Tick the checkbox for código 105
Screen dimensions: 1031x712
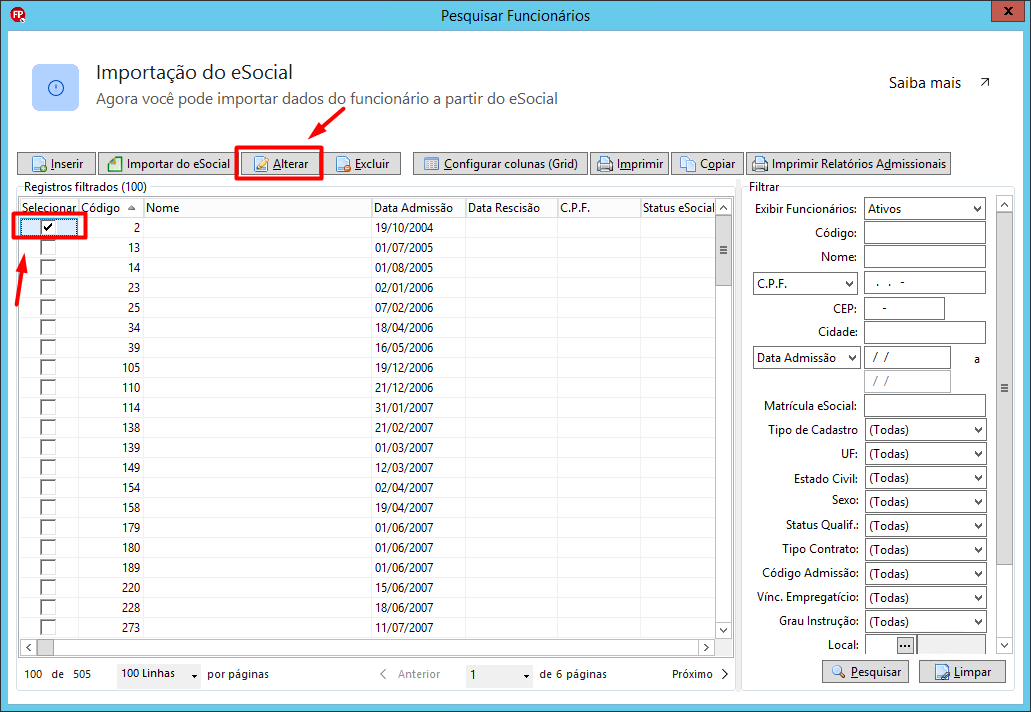48,368
